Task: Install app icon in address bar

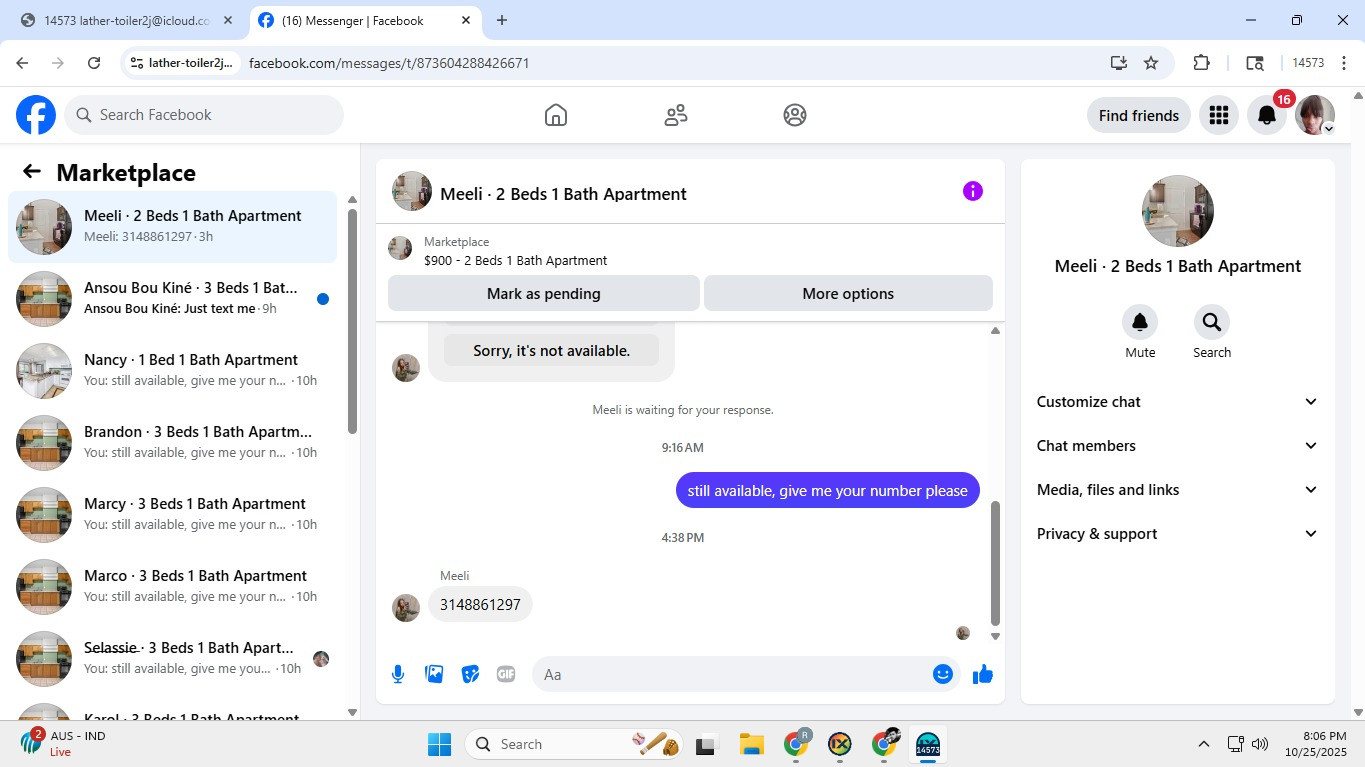Action: (1119, 63)
